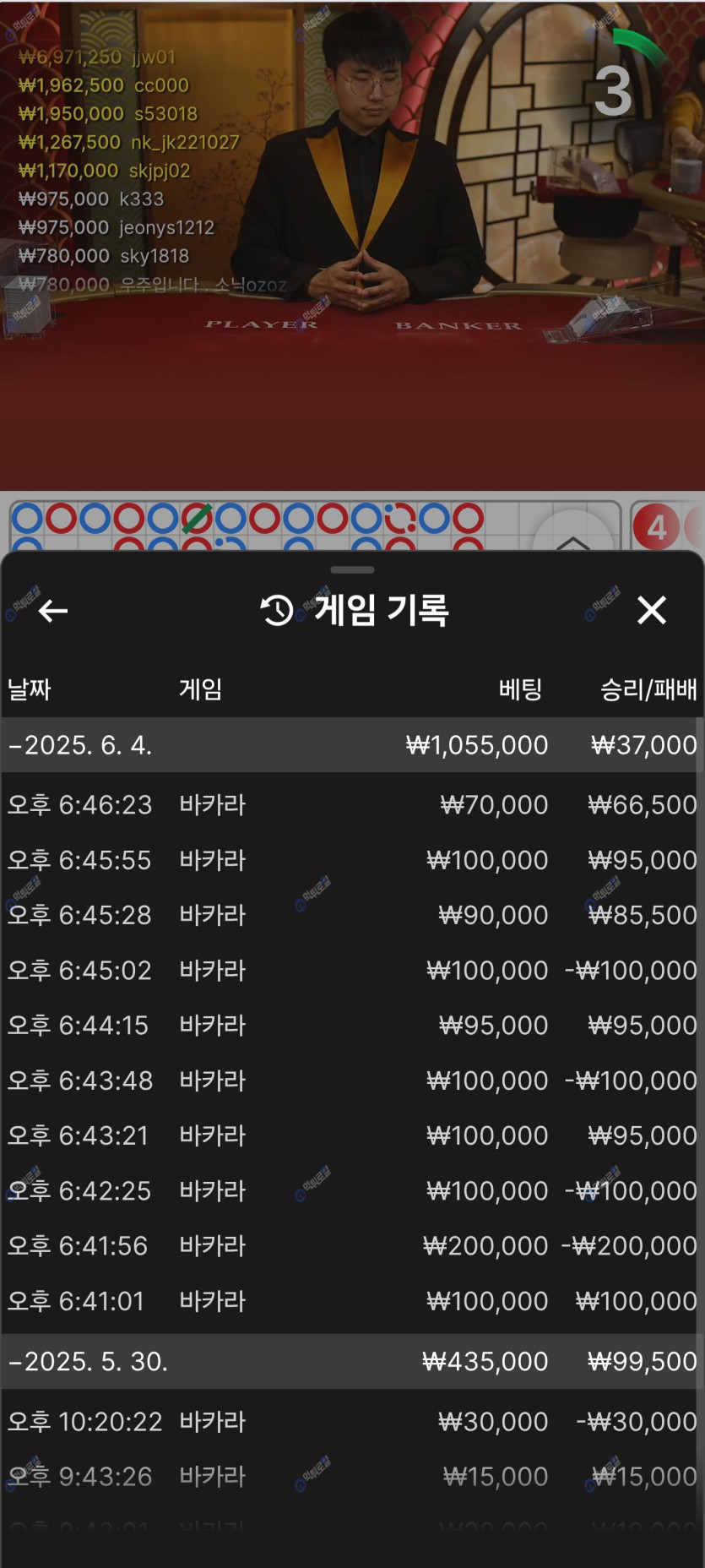Tap the red number 4 badge
The width and height of the screenshot is (705, 1568).
(656, 527)
